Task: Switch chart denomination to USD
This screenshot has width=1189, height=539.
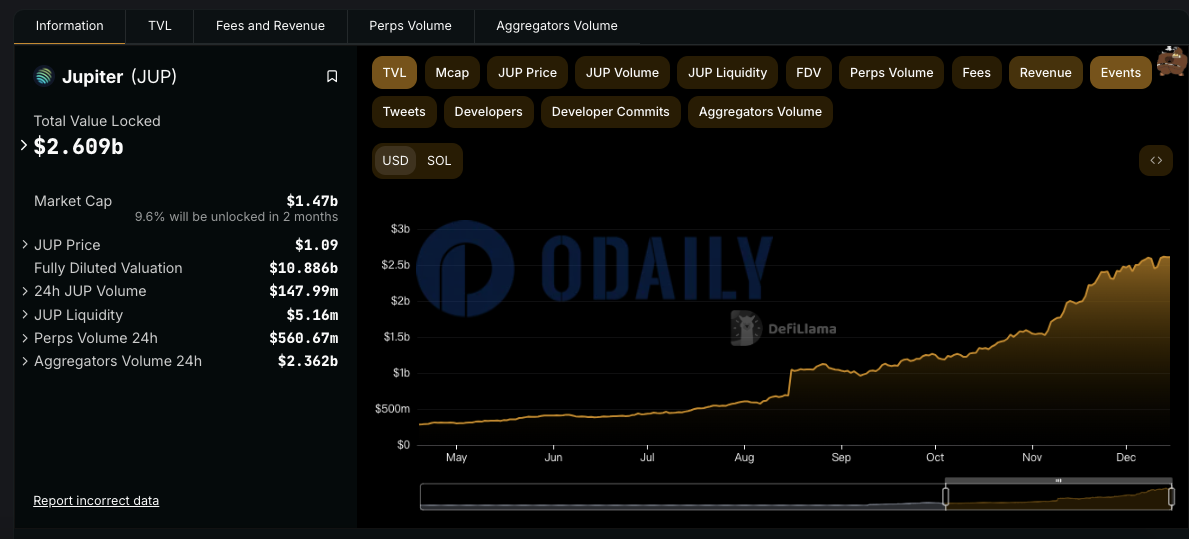Action: pyautogui.click(x=395, y=161)
